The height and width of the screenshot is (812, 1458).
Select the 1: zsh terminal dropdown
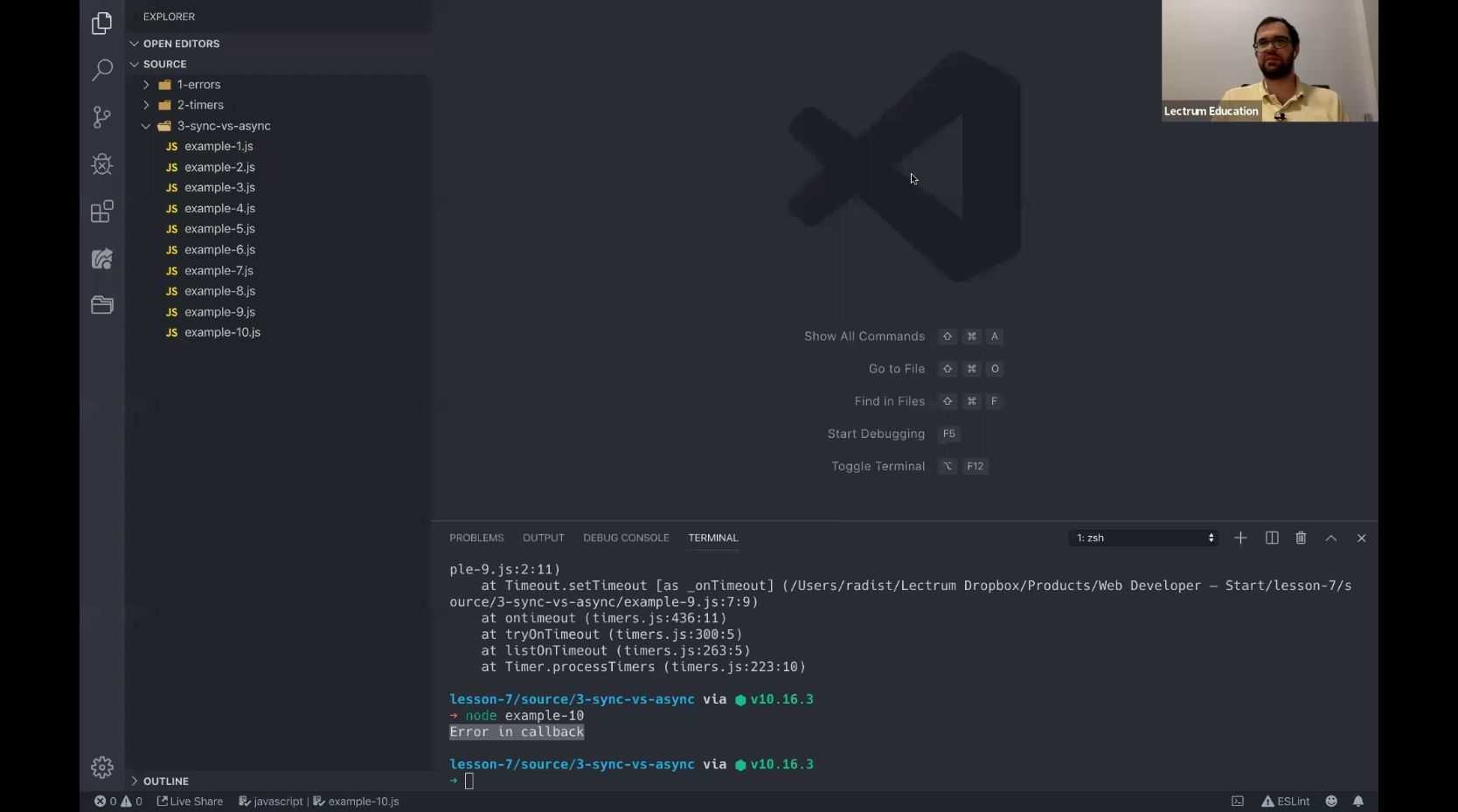[x=1143, y=538]
